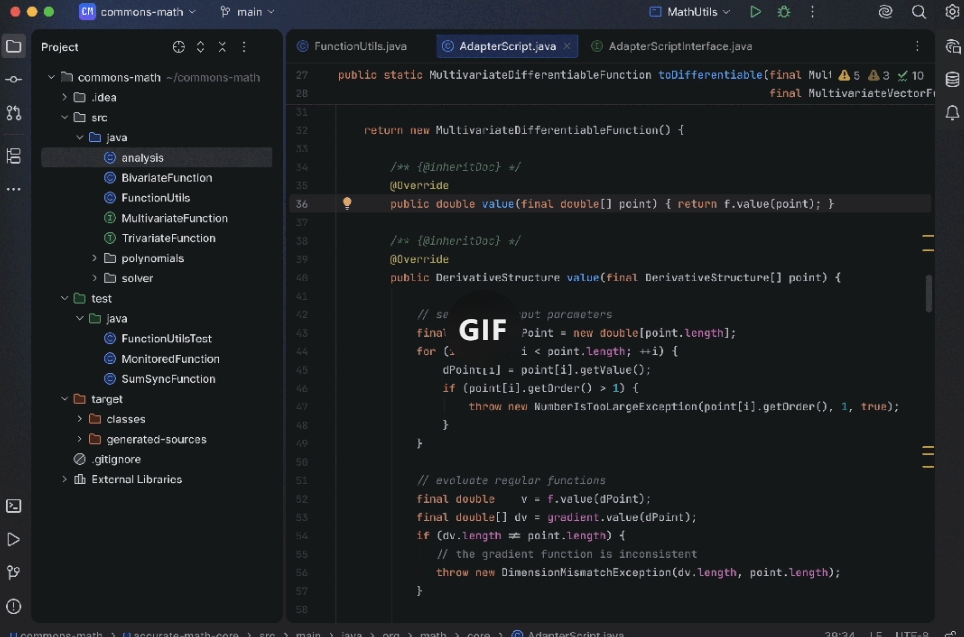Viewport: 964px width, 637px height.
Task: Open the Search Everywhere magnifier
Action: pos(918,12)
